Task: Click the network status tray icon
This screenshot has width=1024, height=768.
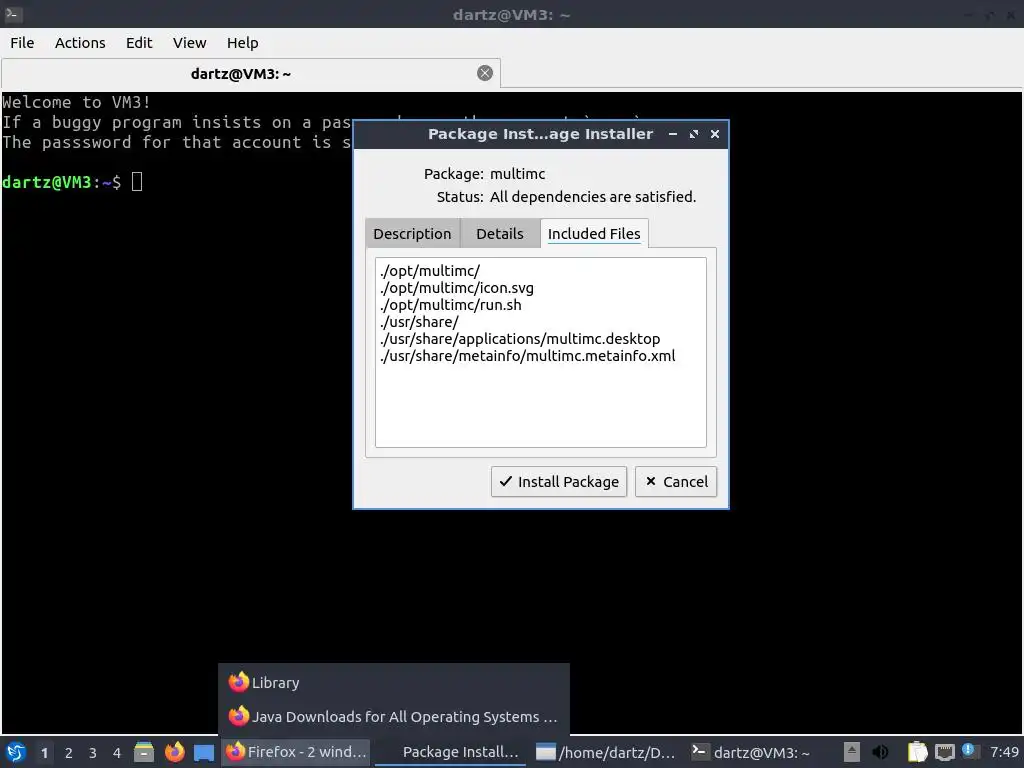Action: pos(944,752)
